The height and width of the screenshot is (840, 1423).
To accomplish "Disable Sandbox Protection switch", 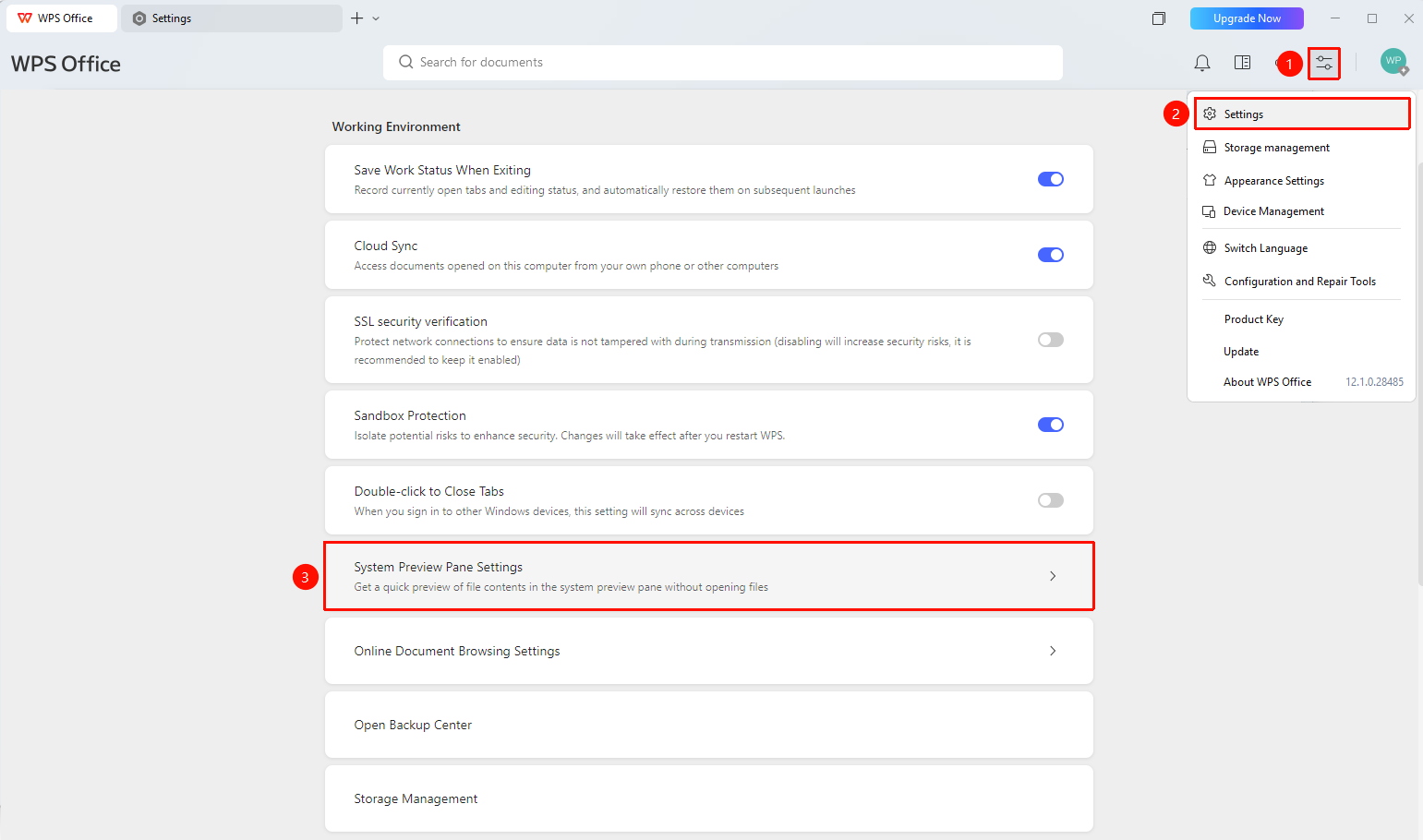I will [x=1051, y=425].
